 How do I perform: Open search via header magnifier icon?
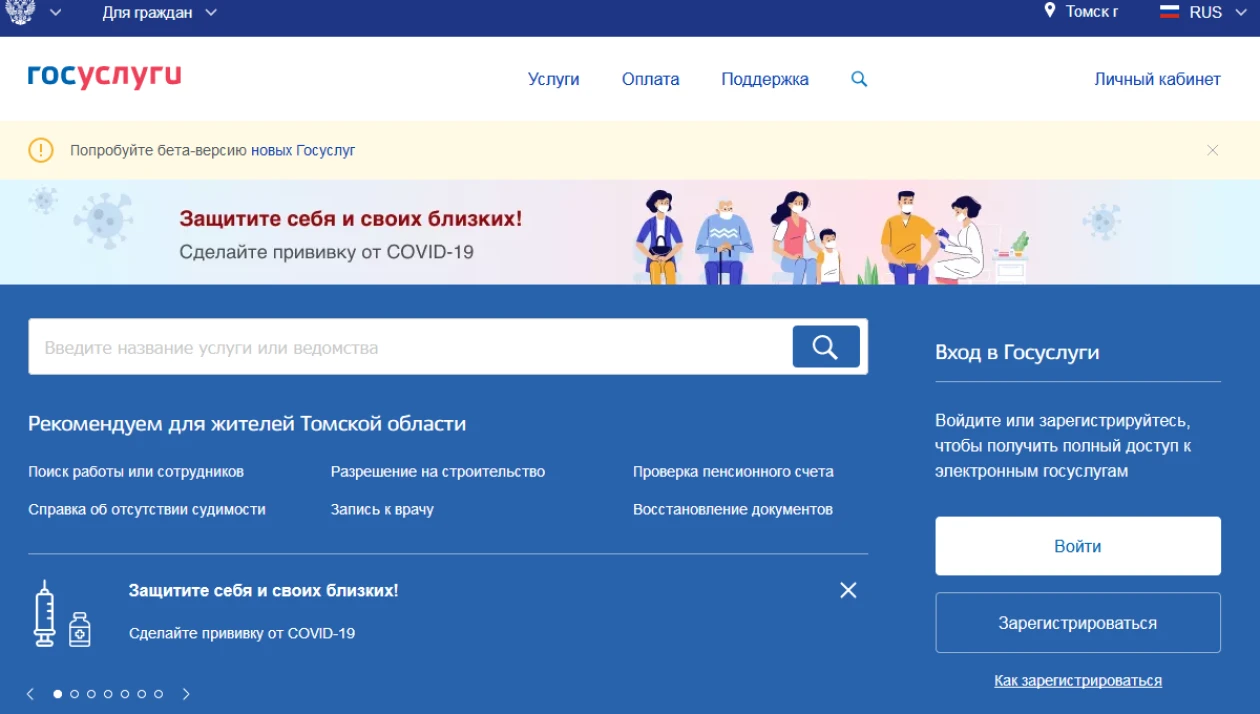pyautogui.click(x=859, y=79)
